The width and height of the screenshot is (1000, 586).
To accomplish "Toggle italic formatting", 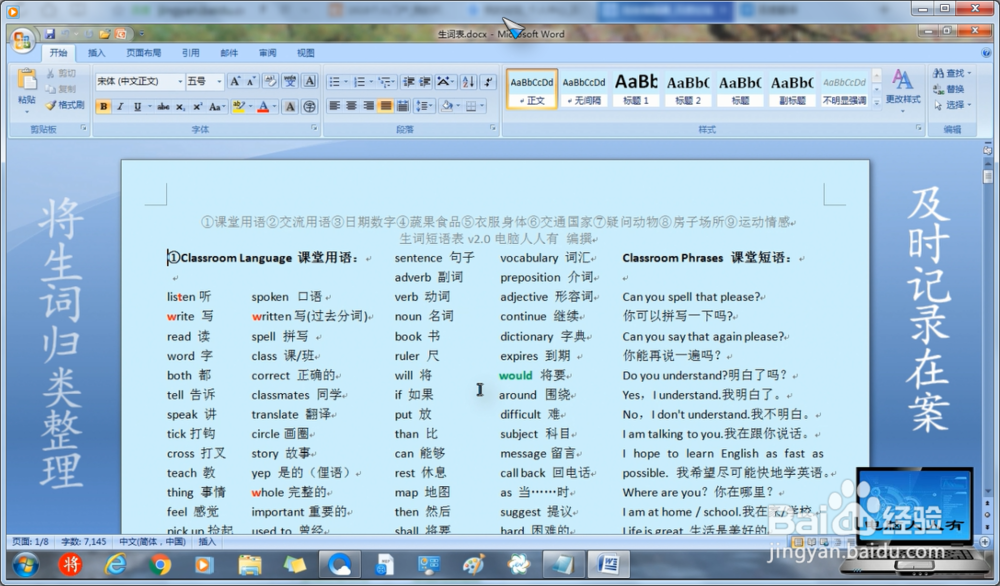I will point(120,106).
